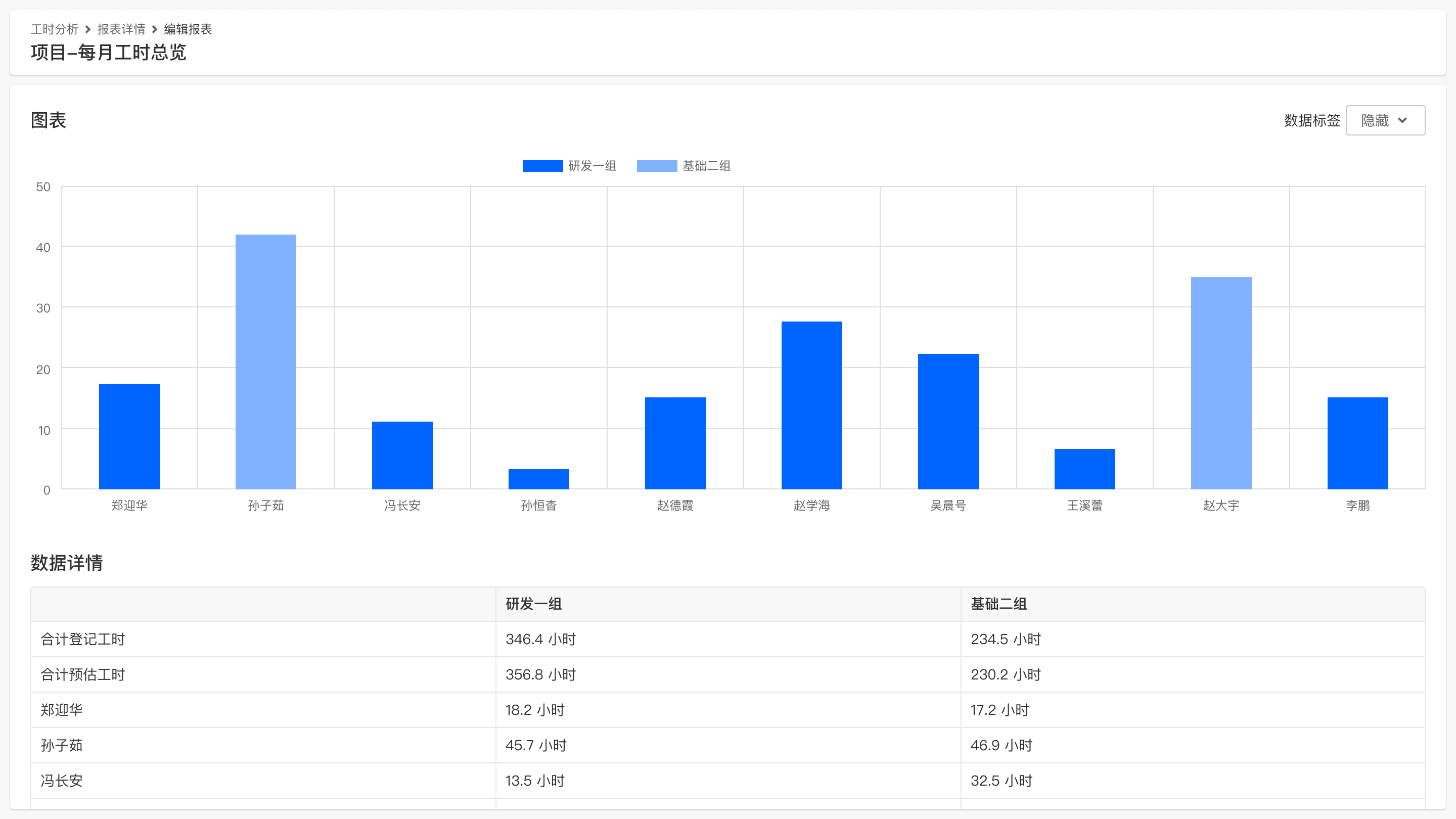Click the 孙子茹 light blue bar
1456x819 pixels.
point(265,362)
